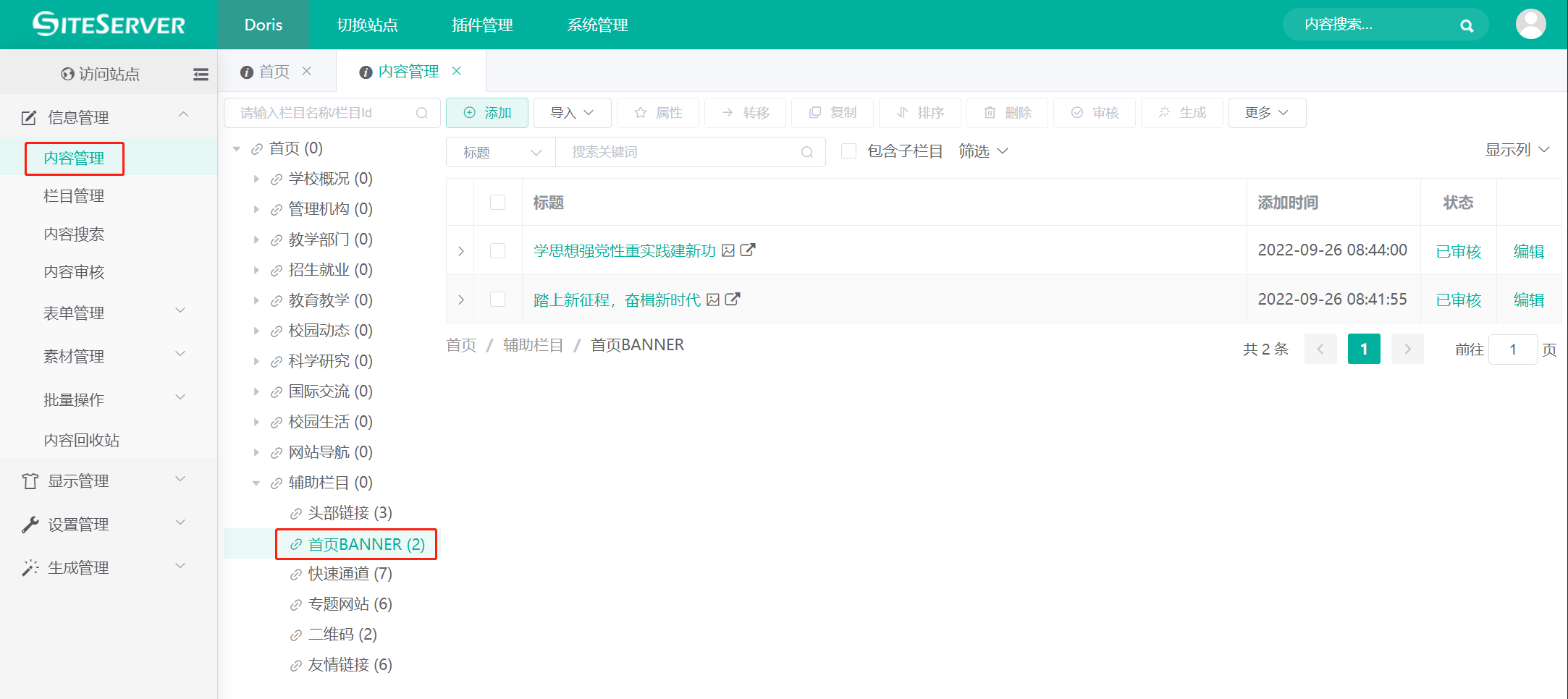
Task: Expand the 学校概况 tree node
Action: click(x=257, y=178)
